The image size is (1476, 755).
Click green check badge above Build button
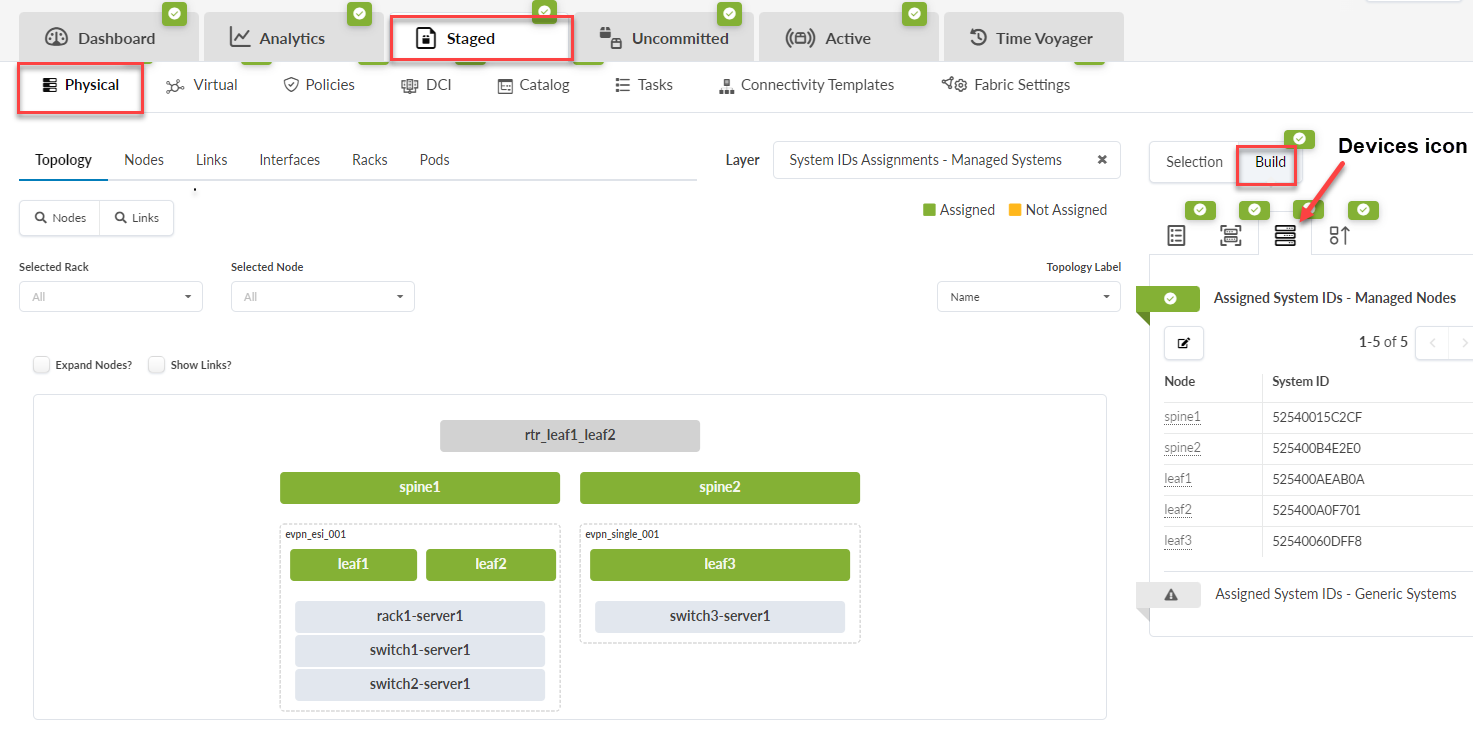pyautogui.click(x=1299, y=139)
